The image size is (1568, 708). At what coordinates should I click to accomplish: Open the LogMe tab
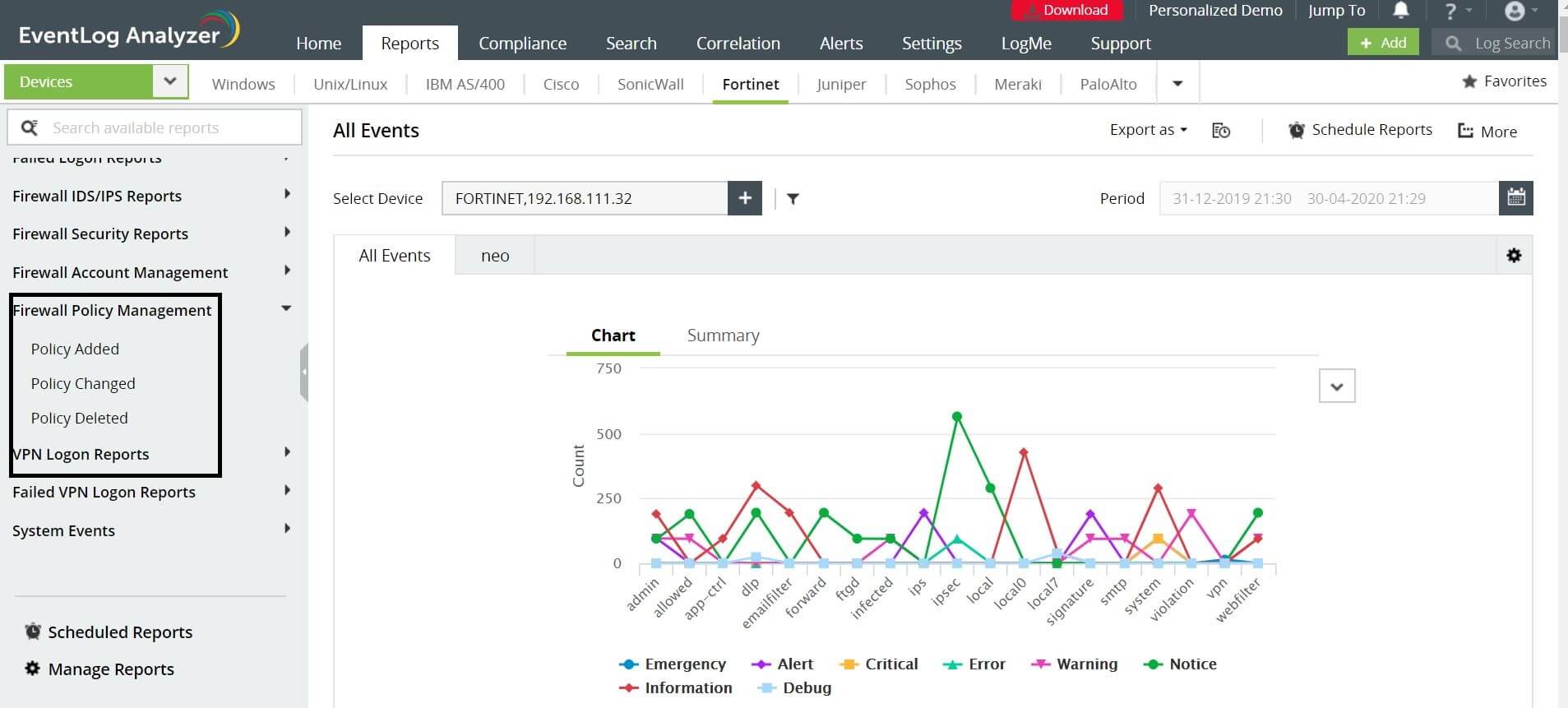pos(1026,43)
